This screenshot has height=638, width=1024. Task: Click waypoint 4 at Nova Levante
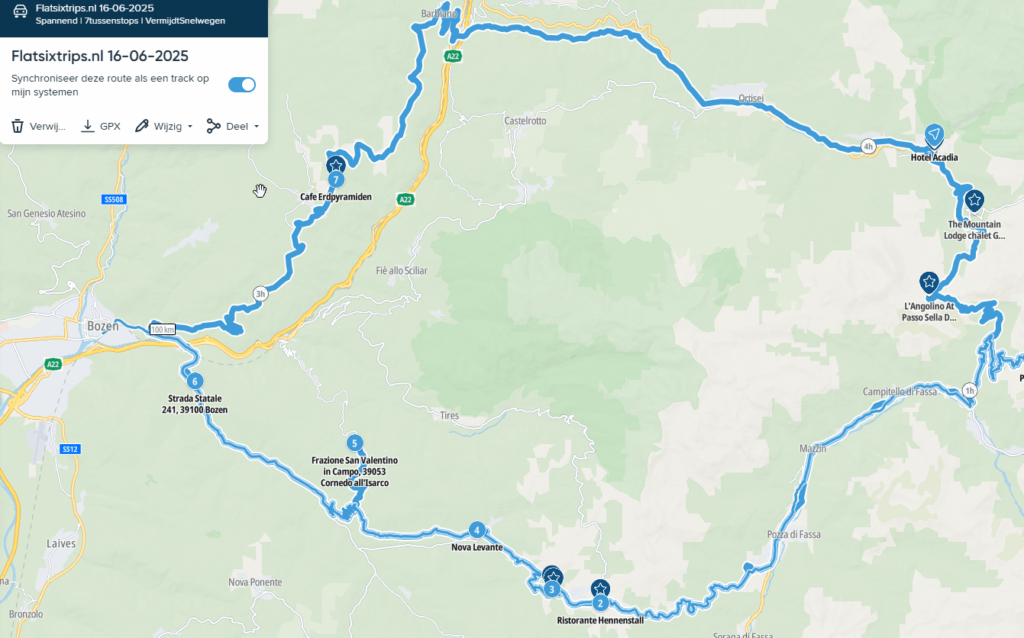point(477,530)
